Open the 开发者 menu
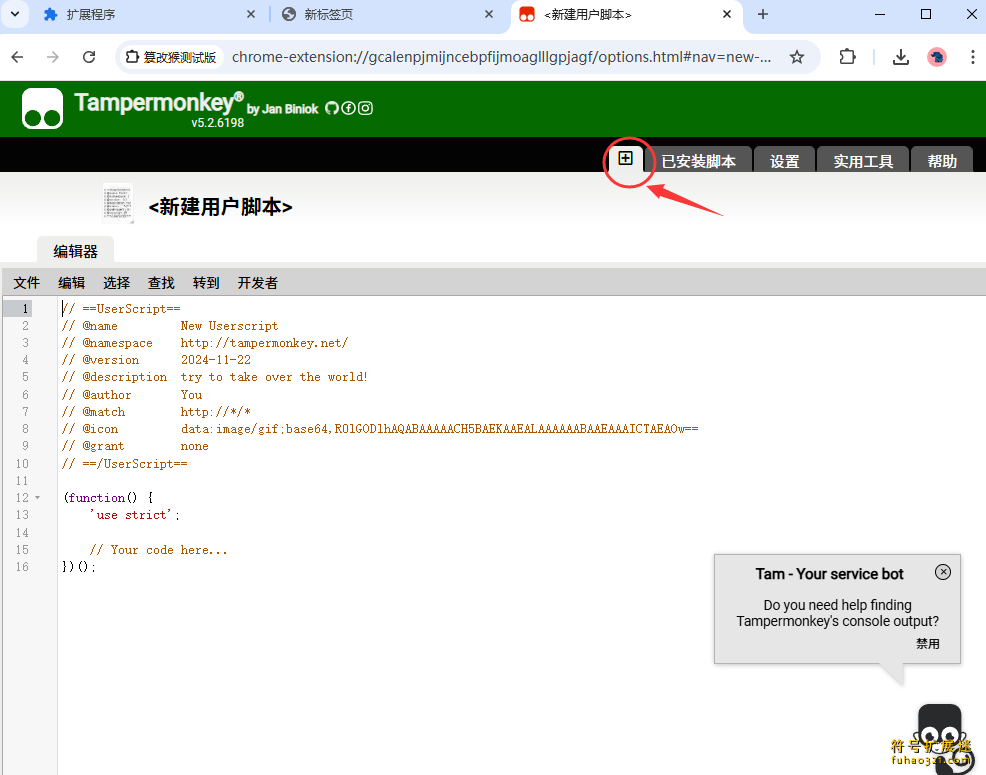The height and width of the screenshot is (775, 986). 258,283
